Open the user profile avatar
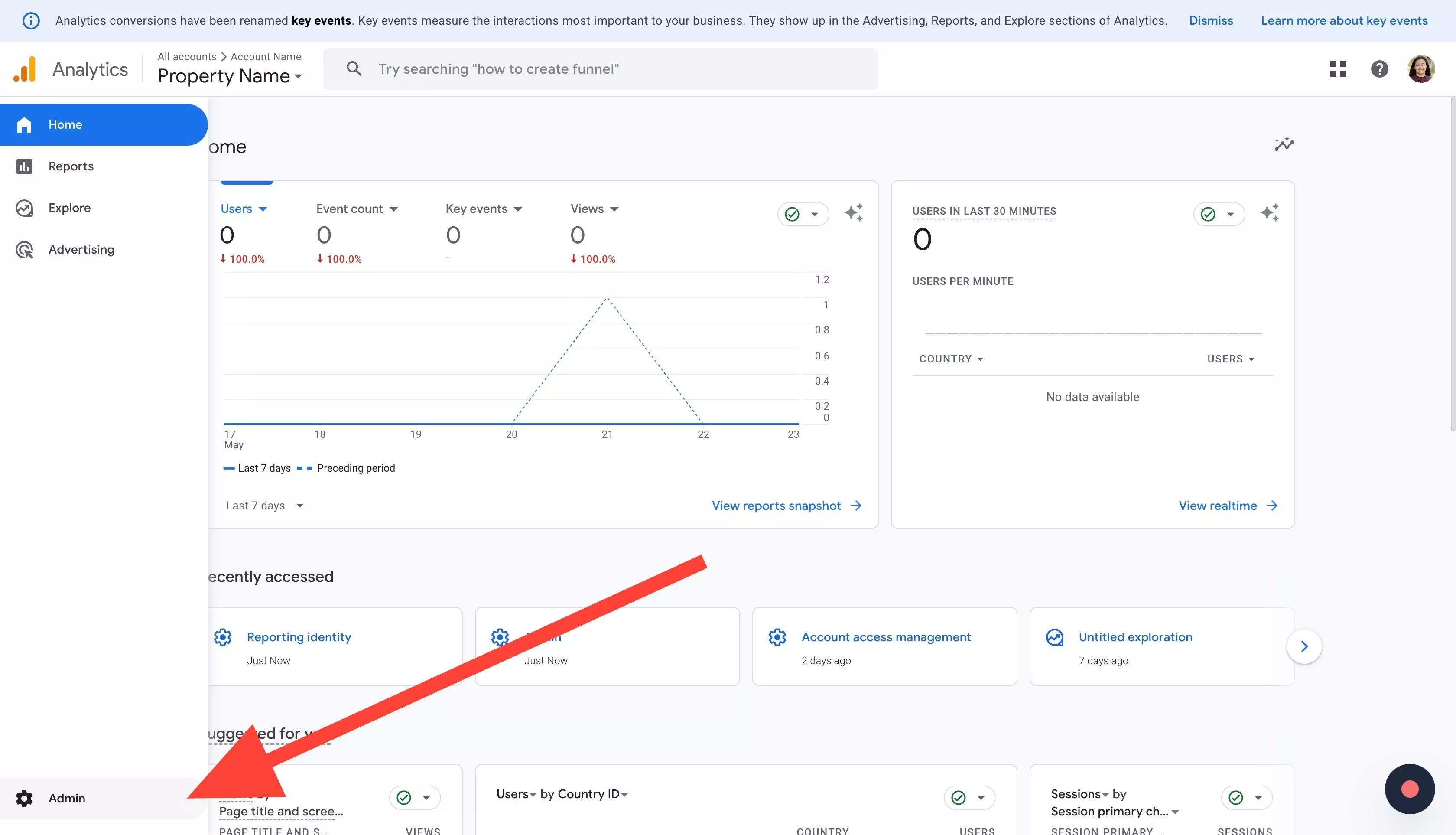 click(1420, 69)
